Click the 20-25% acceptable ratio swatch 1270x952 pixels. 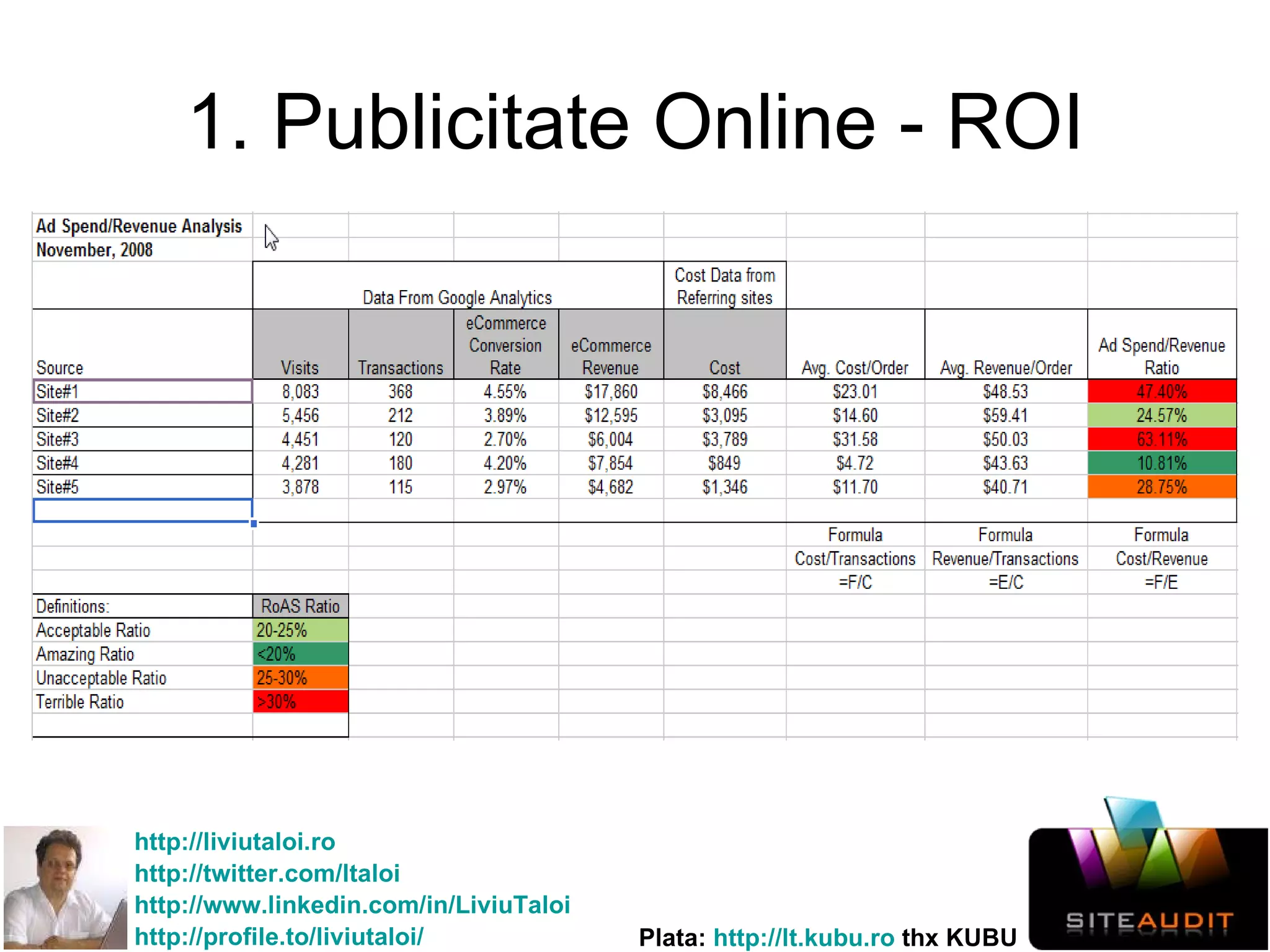(x=301, y=630)
